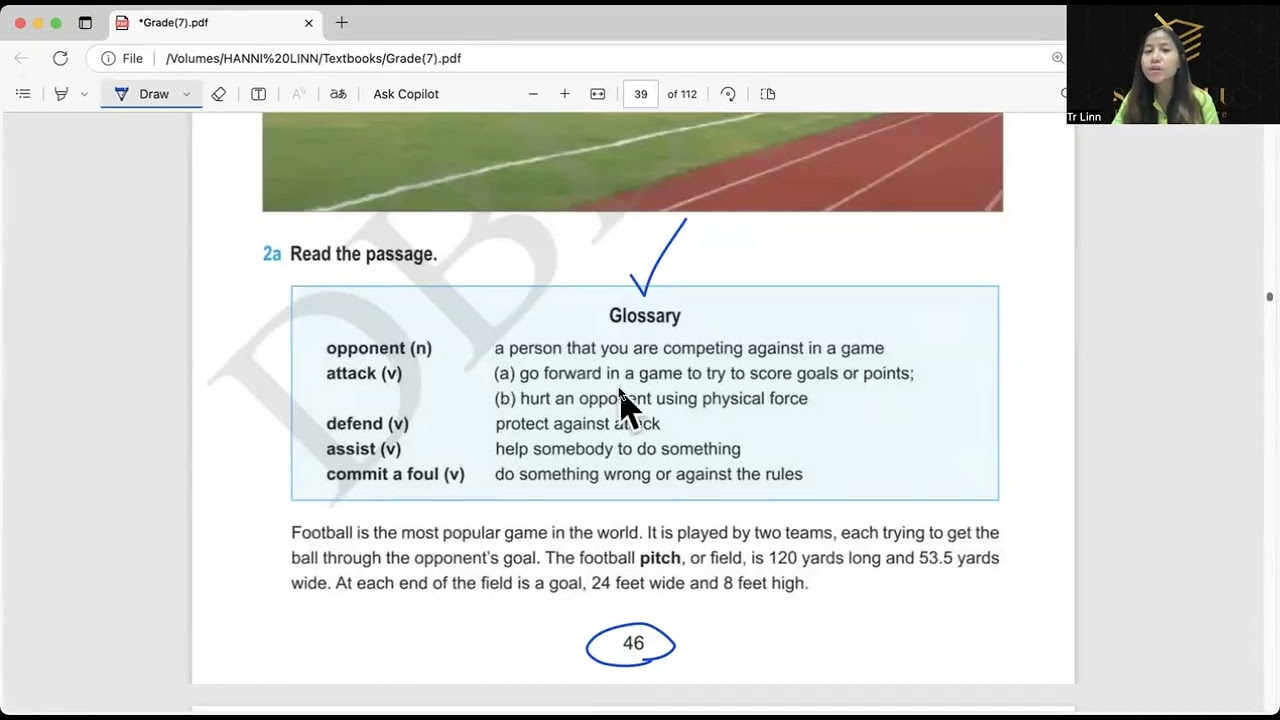
Task: Click the glossary term 'assist (v)'
Action: click(x=363, y=449)
